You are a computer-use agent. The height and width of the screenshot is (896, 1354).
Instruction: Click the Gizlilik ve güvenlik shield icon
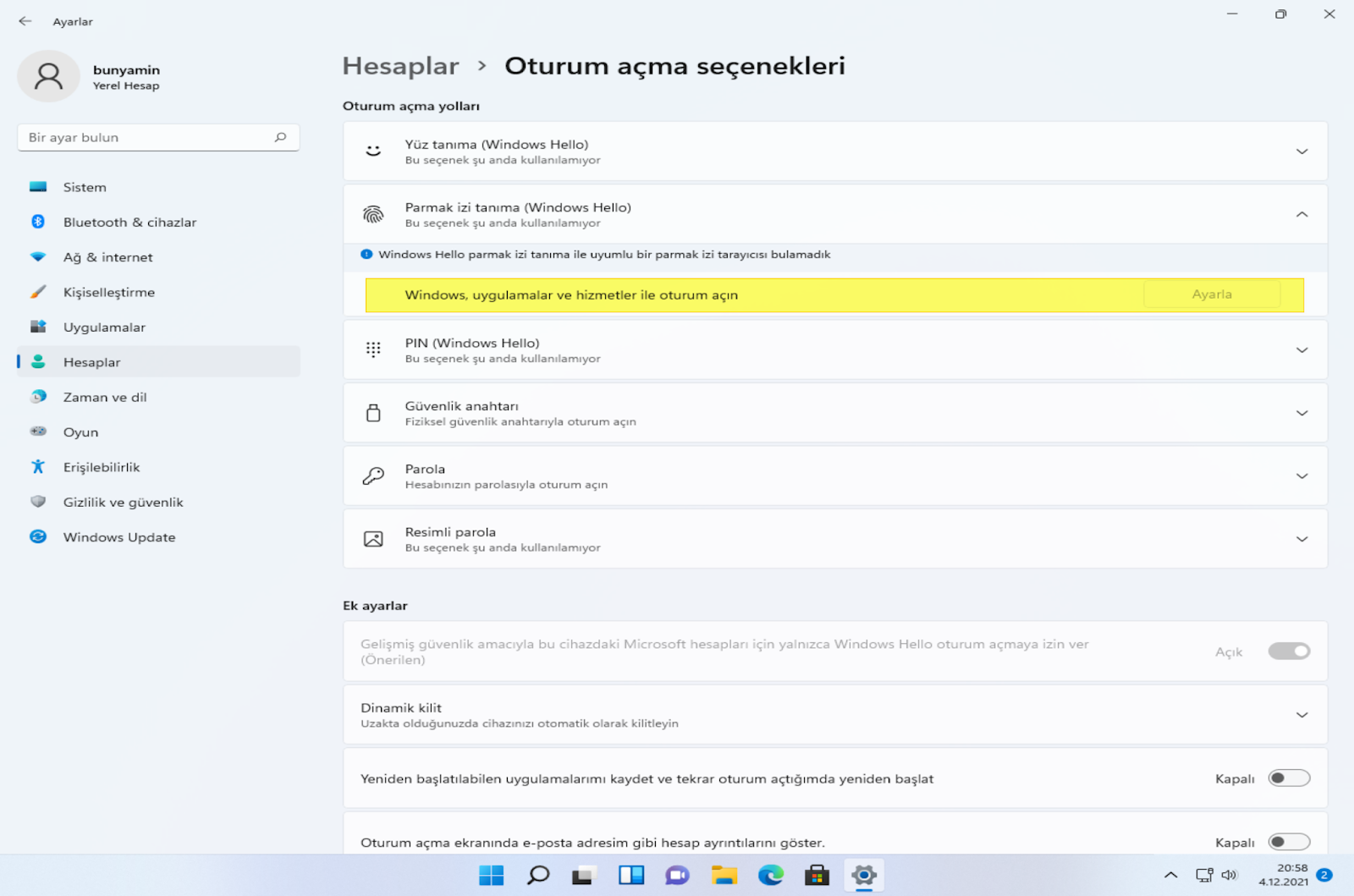pyautogui.click(x=38, y=502)
